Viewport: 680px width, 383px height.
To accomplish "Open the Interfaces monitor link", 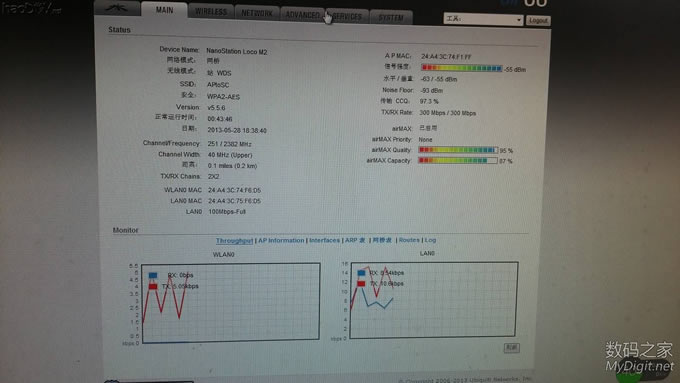I will pos(324,240).
